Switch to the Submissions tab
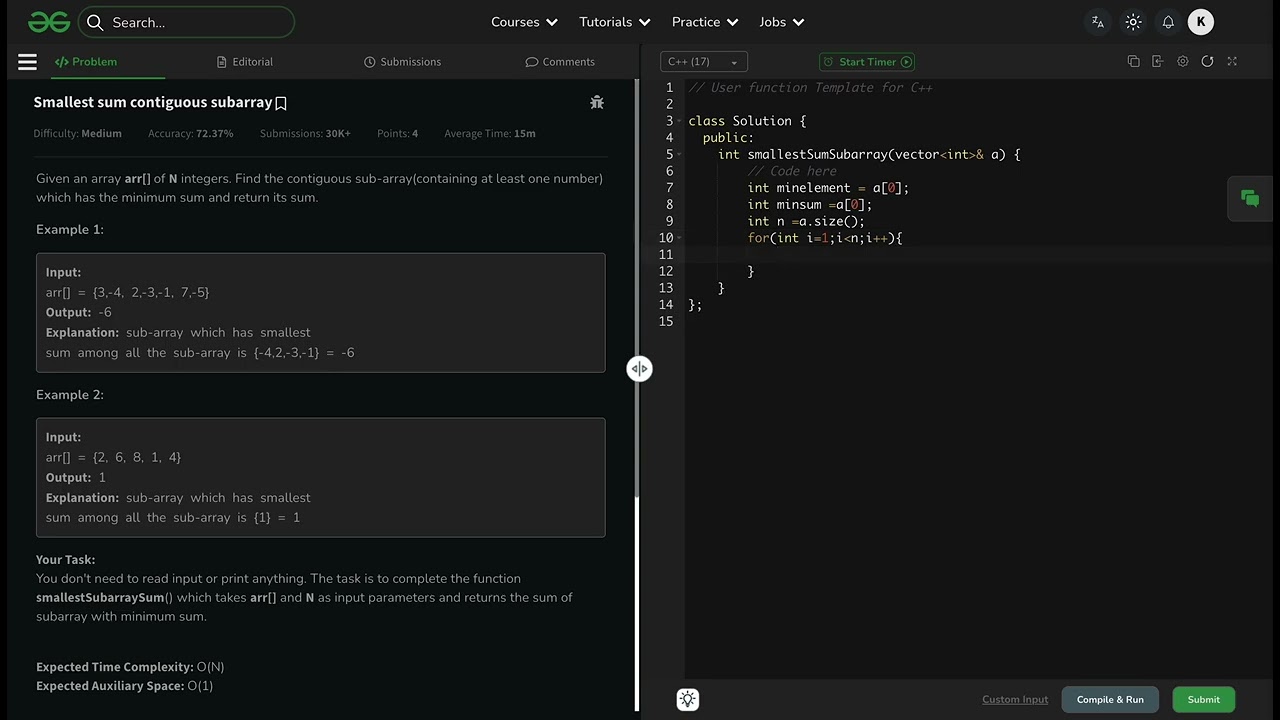The height and width of the screenshot is (720, 1280). (x=402, y=62)
